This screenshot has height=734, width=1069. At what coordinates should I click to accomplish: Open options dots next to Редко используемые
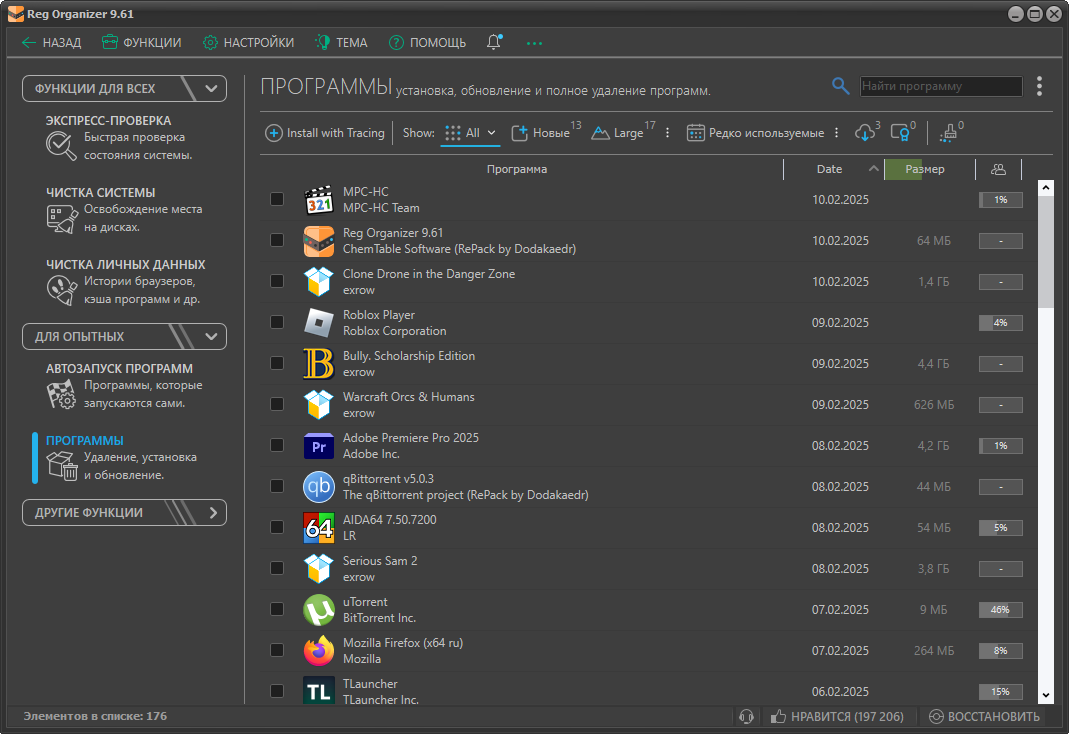point(837,133)
